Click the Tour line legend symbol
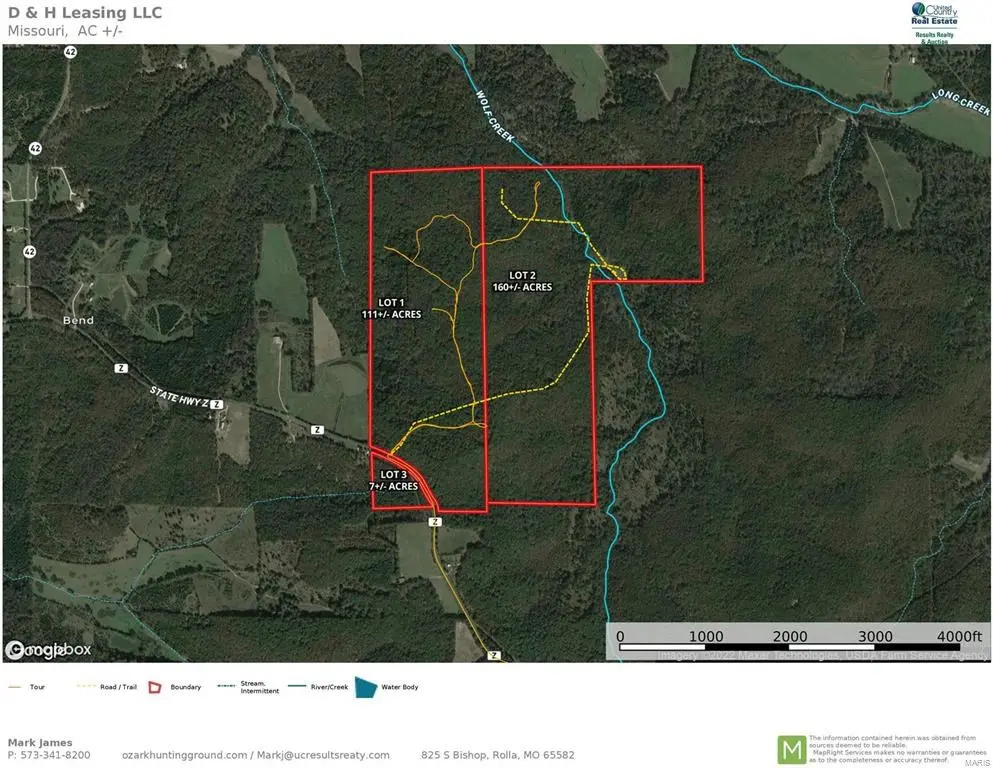 click(15, 687)
